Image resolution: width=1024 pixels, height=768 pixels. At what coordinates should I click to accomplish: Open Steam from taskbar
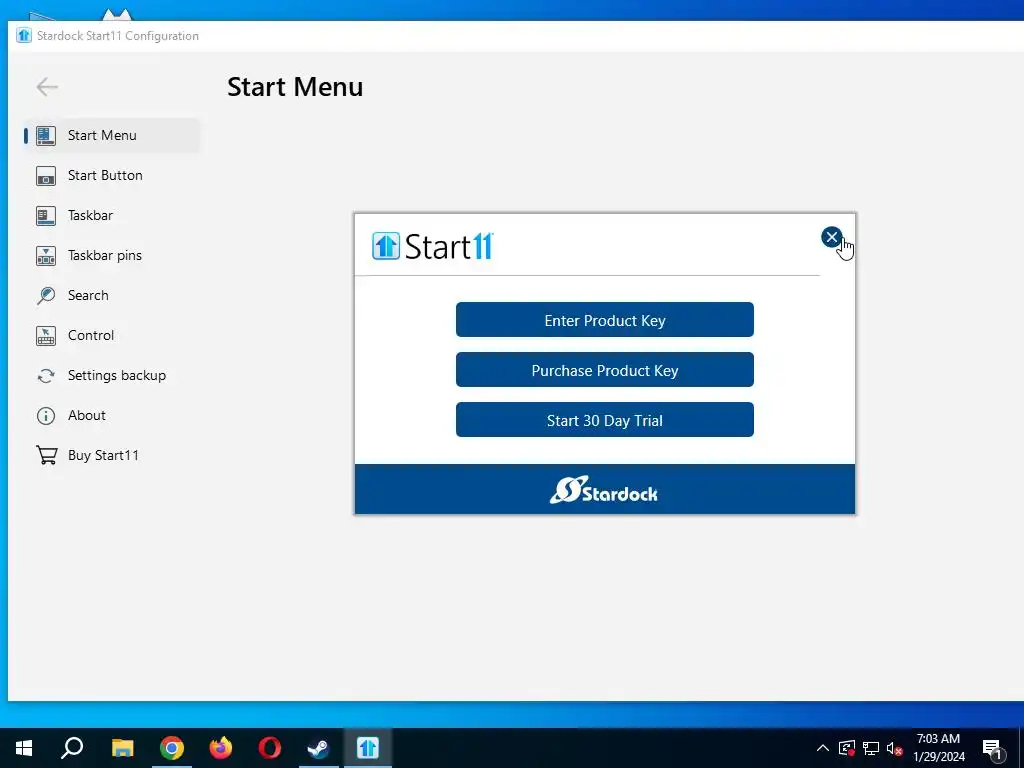coord(319,748)
